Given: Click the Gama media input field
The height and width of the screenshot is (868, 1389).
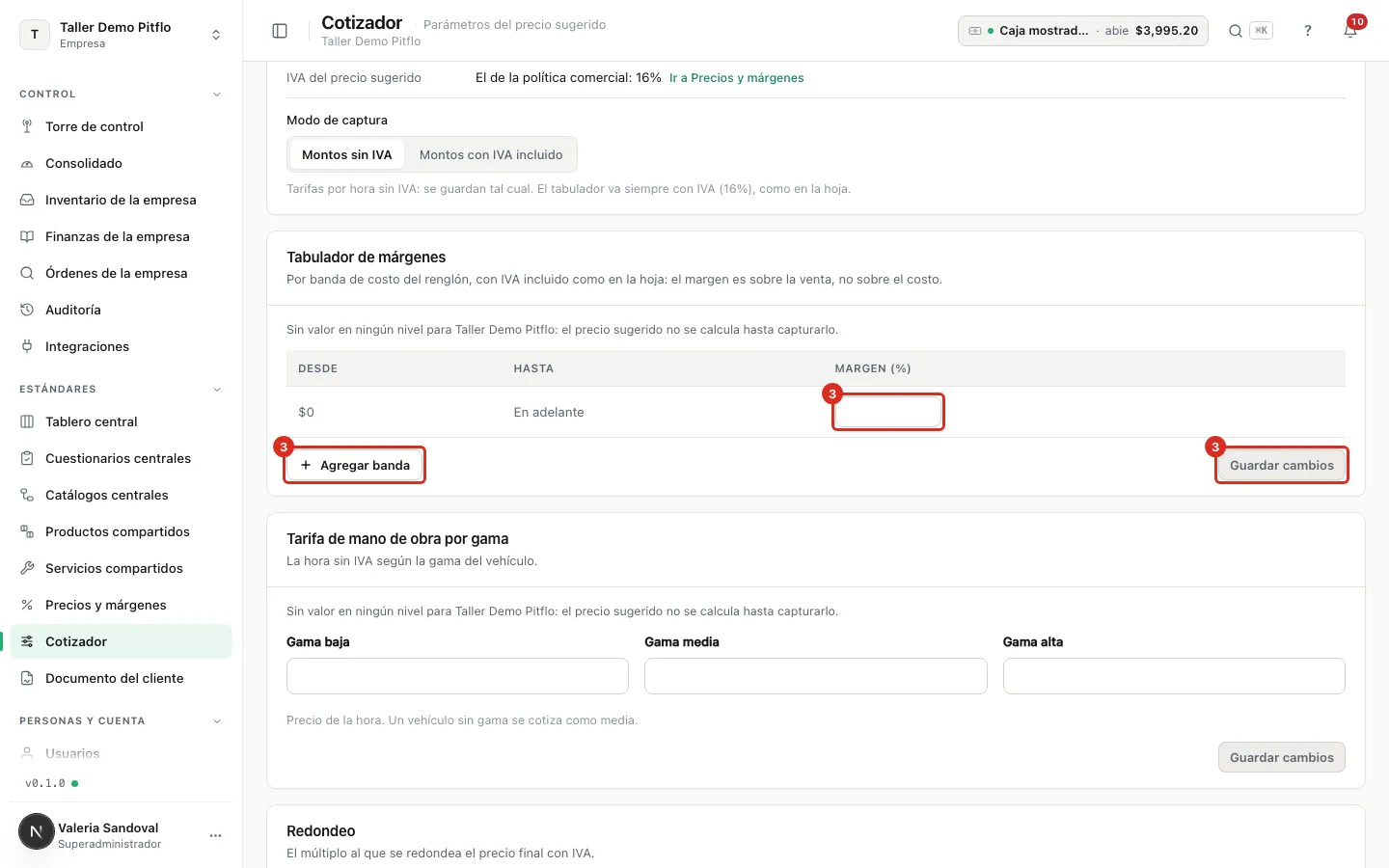Looking at the screenshot, I should coord(816,676).
